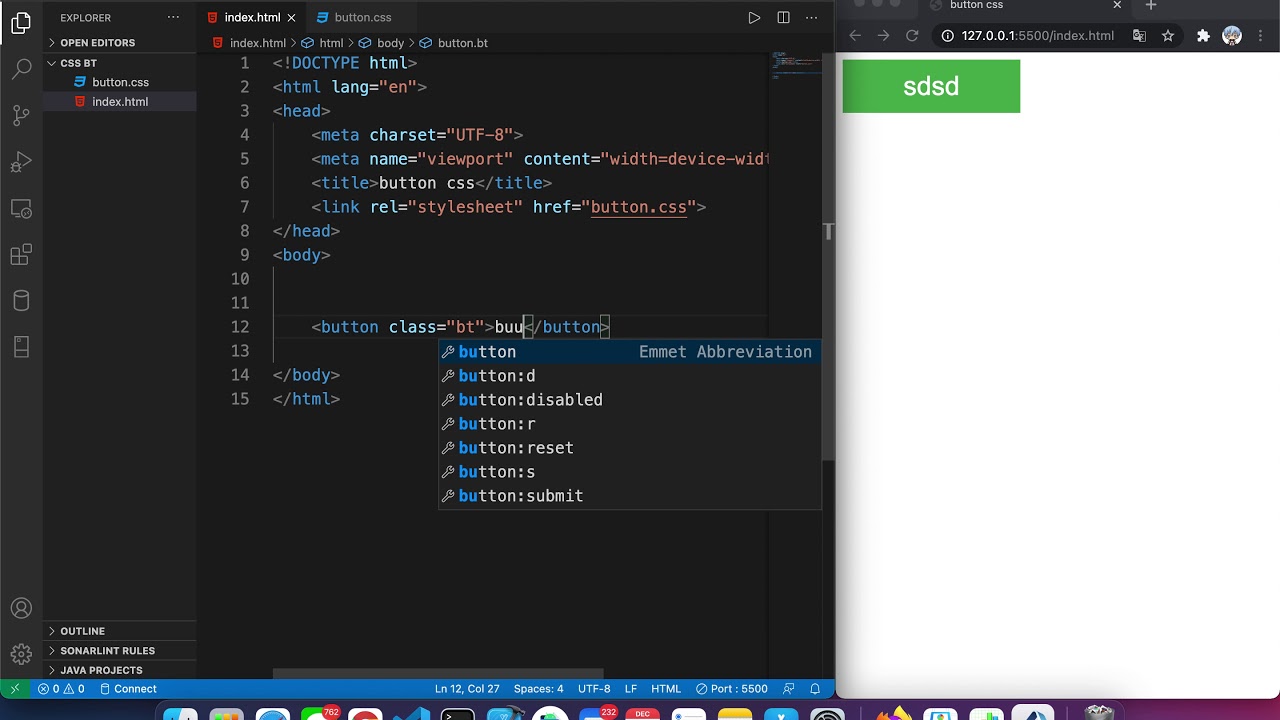Screen dimensions: 1280x720
Task: Click 'Spaces: 4' indentation setting
Action: [x=538, y=689]
